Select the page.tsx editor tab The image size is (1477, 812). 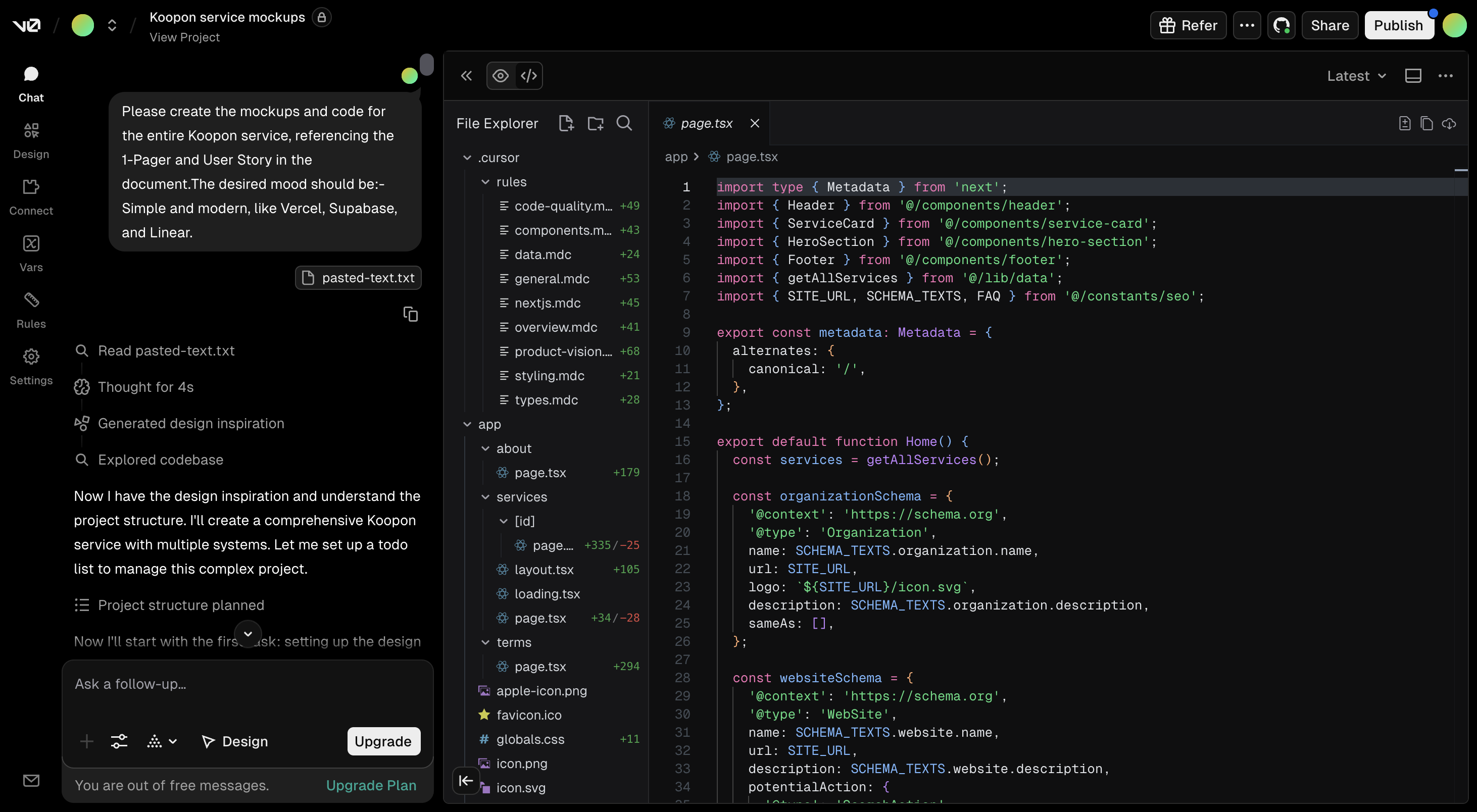click(706, 123)
